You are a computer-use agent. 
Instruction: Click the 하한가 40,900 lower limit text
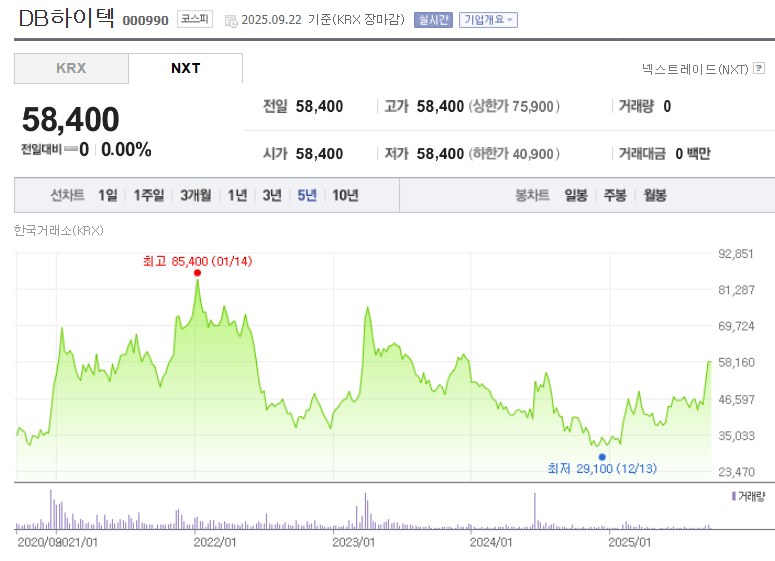(x=514, y=154)
